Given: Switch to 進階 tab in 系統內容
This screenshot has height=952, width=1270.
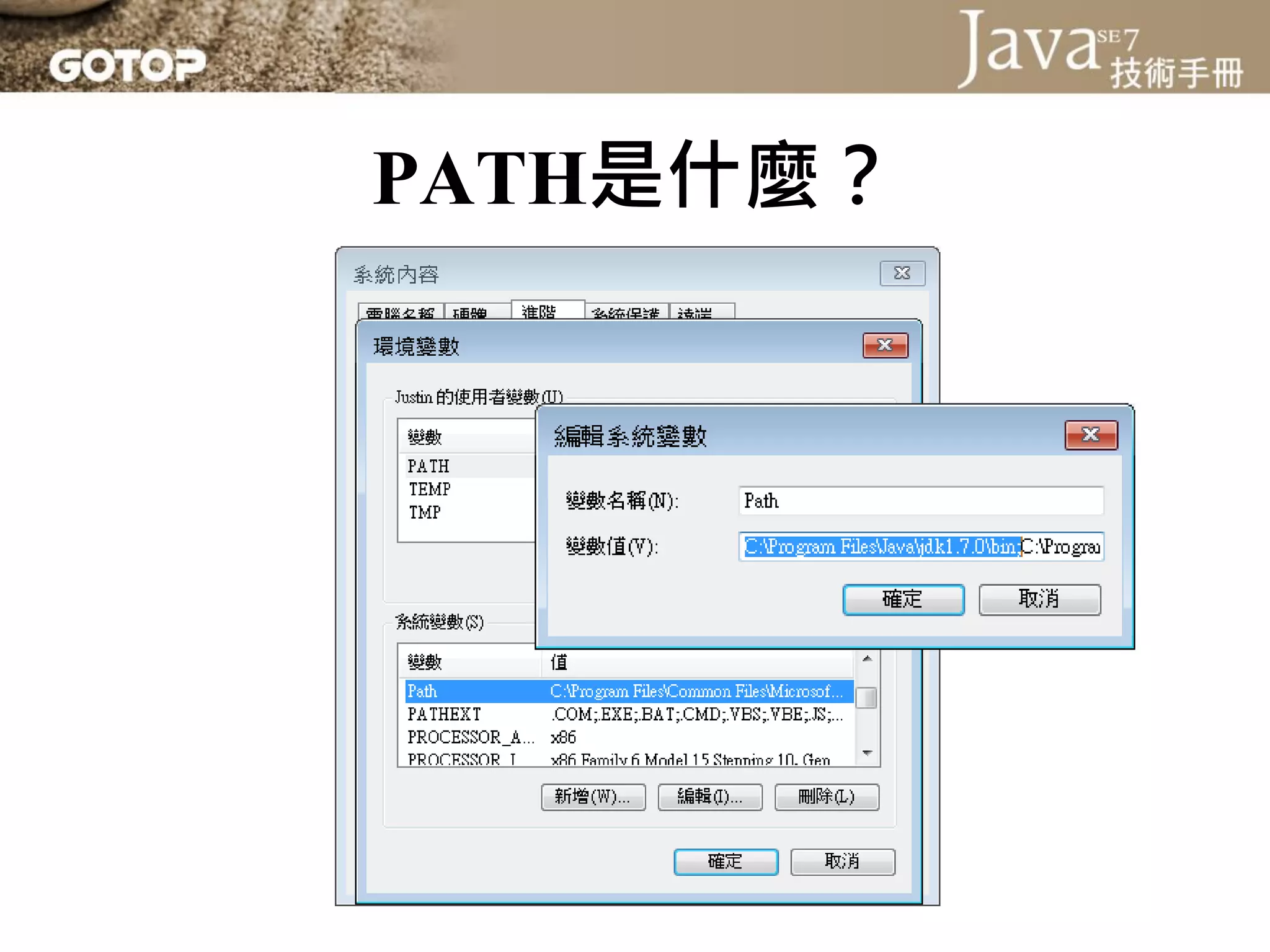Looking at the screenshot, I should [x=548, y=311].
